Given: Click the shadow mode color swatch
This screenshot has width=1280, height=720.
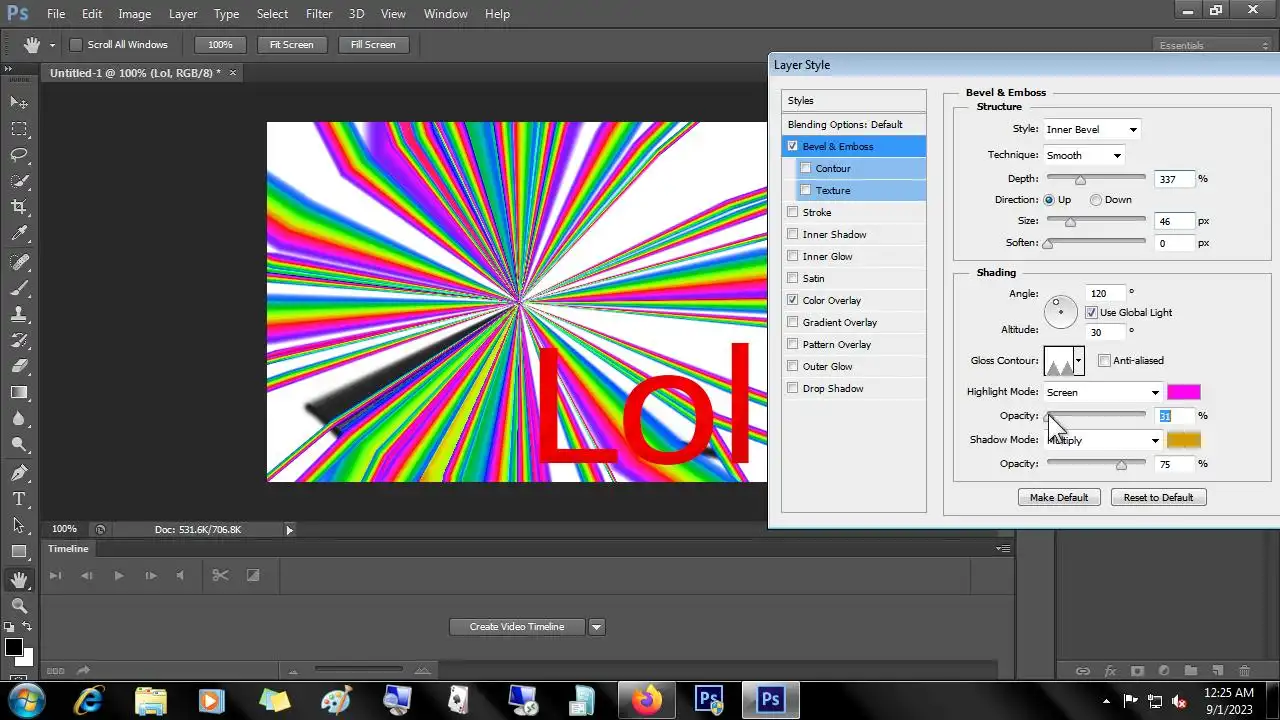Looking at the screenshot, I should [x=1184, y=440].
